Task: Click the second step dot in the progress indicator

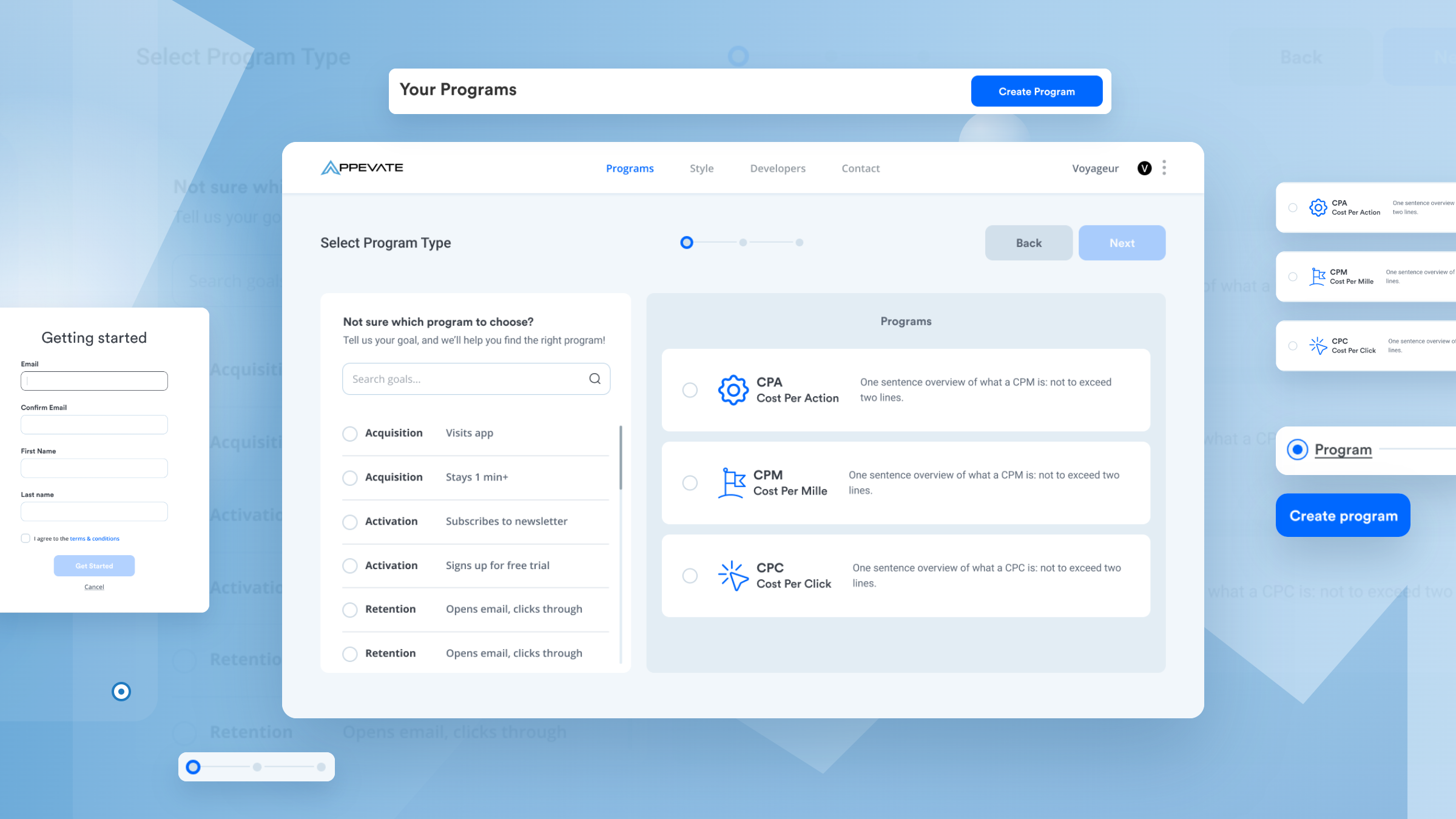Action: pyautogui.click(x=743, y=243)
